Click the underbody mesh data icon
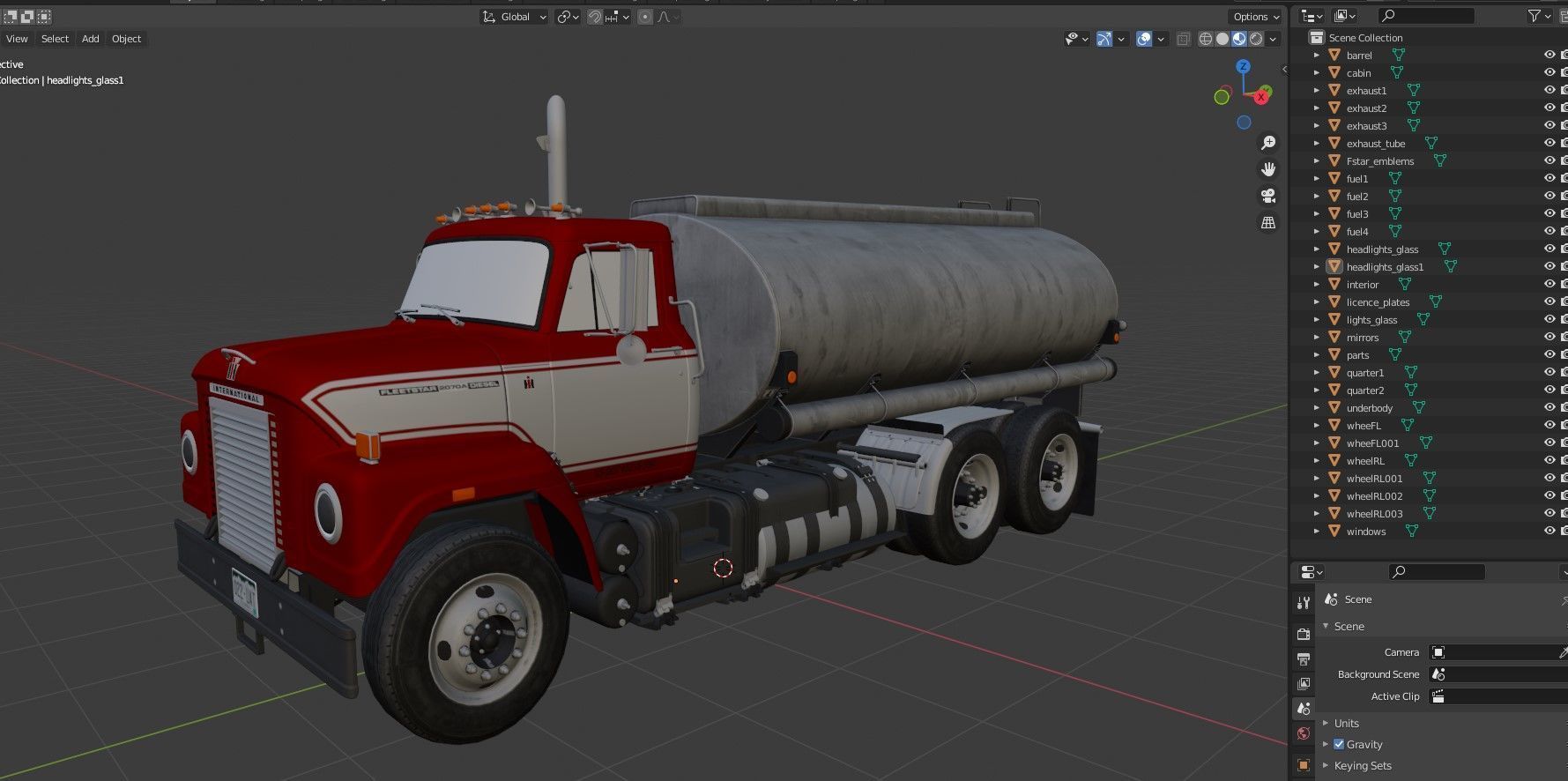The width and height of the screenshot is (1568, 781). [x=1418, y=407]
